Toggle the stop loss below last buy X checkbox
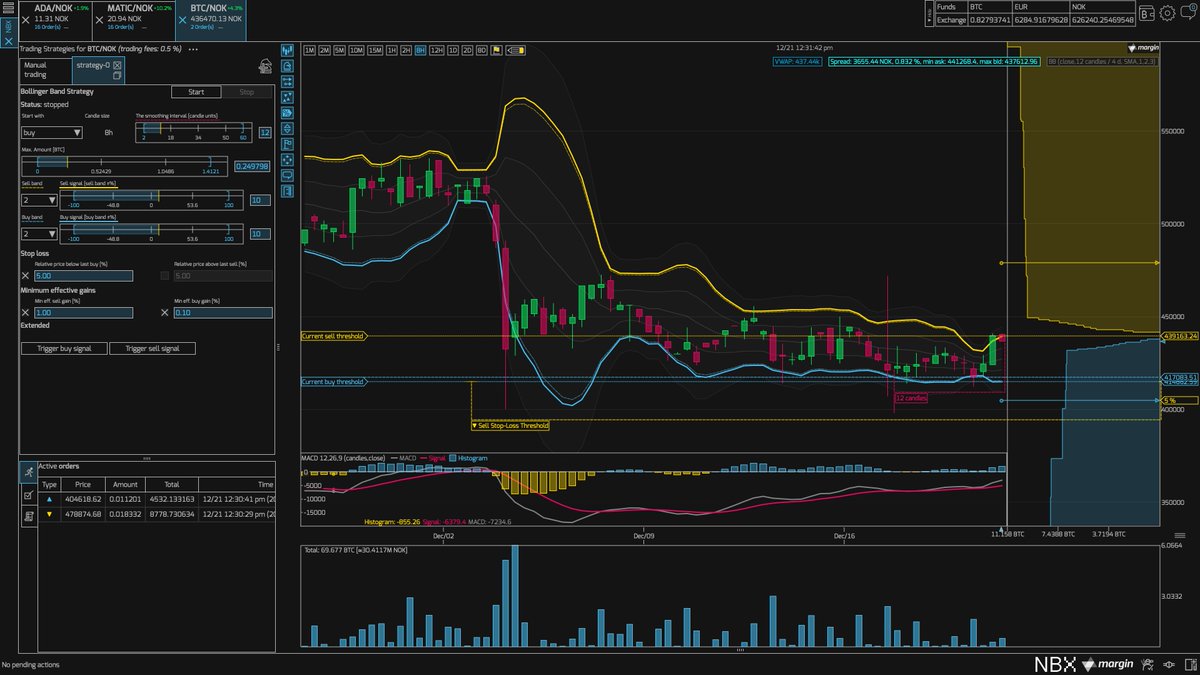The width and height of the screenshot is (1200, 675). [26, 275]
